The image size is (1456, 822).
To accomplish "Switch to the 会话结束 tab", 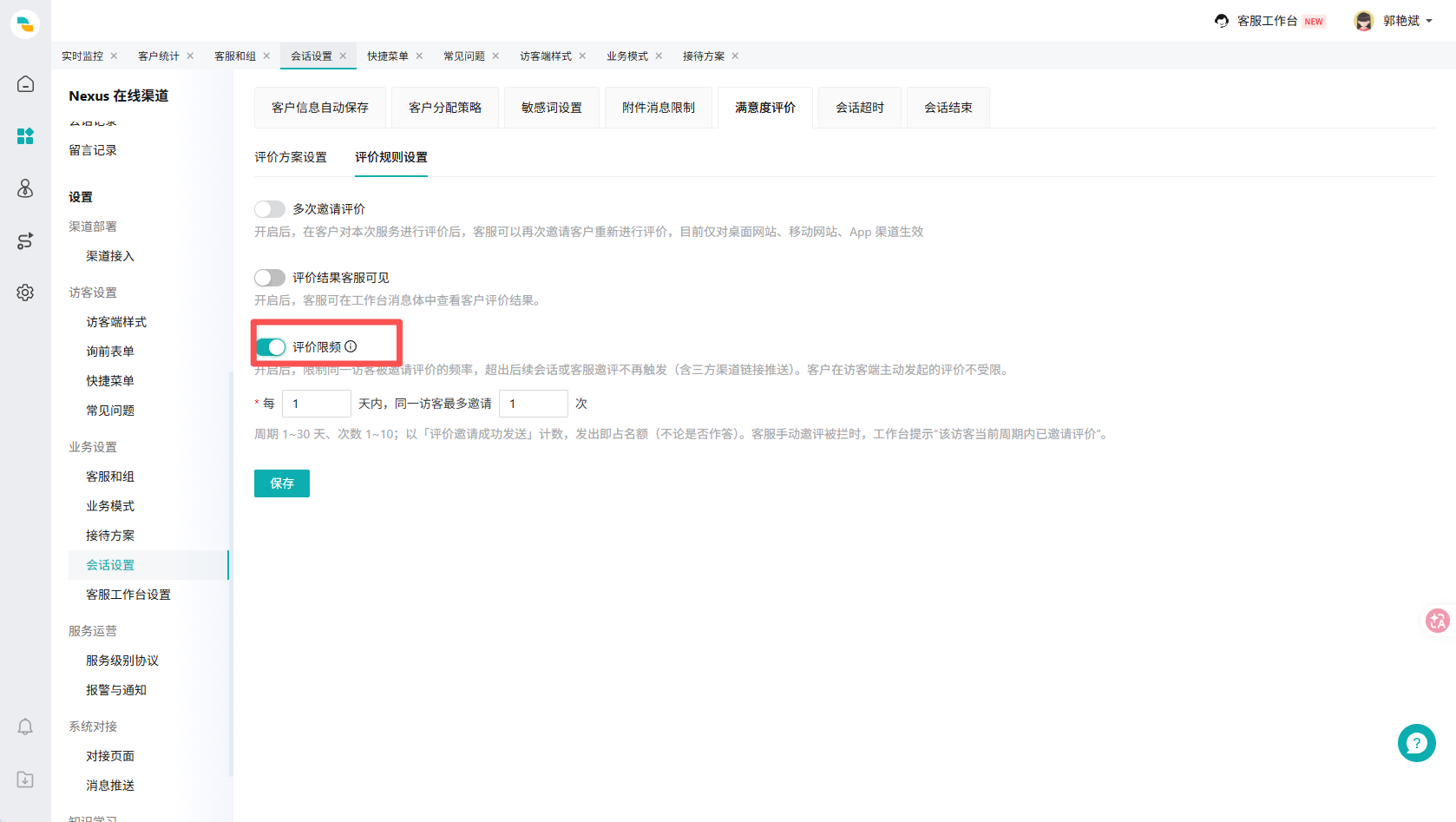I will point(948,108).
